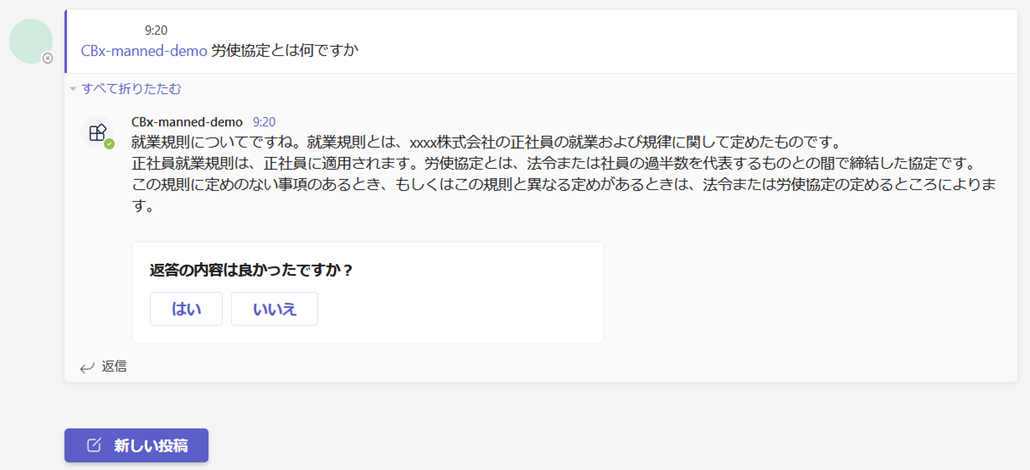This screenshot has height=470, width=1030.
Task: Collapse replies using the small triangle arrow
Action: (x=73, y=89)
